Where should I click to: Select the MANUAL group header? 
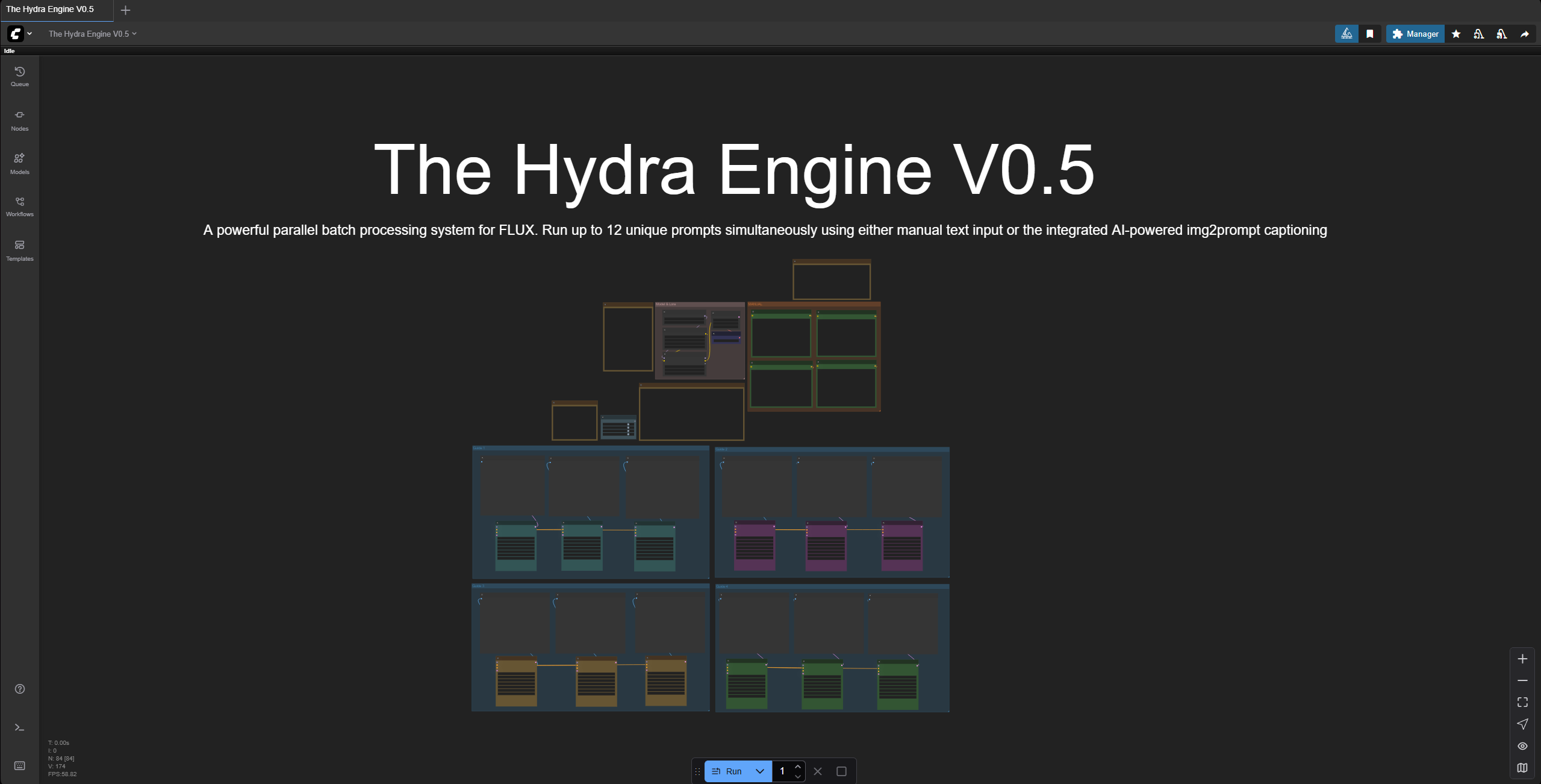coord(814,305)
